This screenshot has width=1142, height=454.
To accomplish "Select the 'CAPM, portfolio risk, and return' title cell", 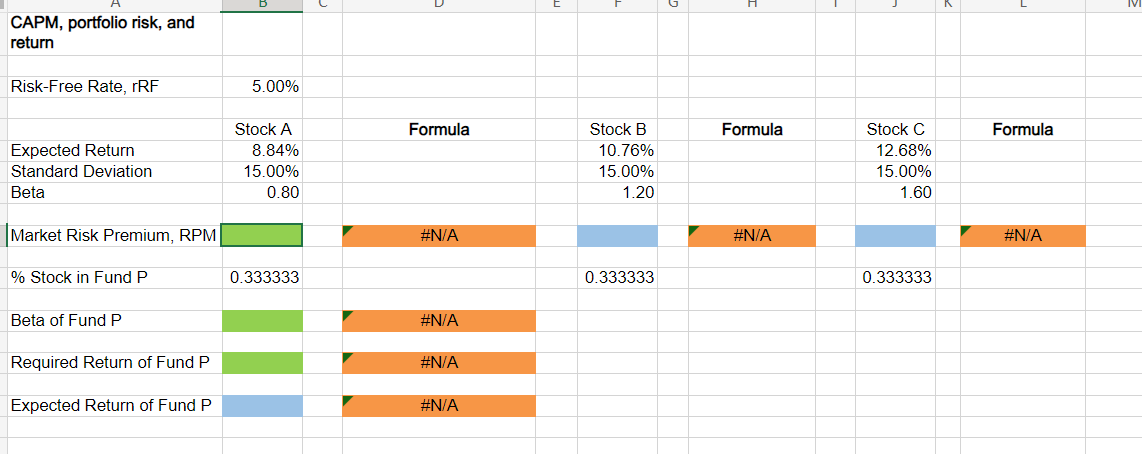I will 115,34.
